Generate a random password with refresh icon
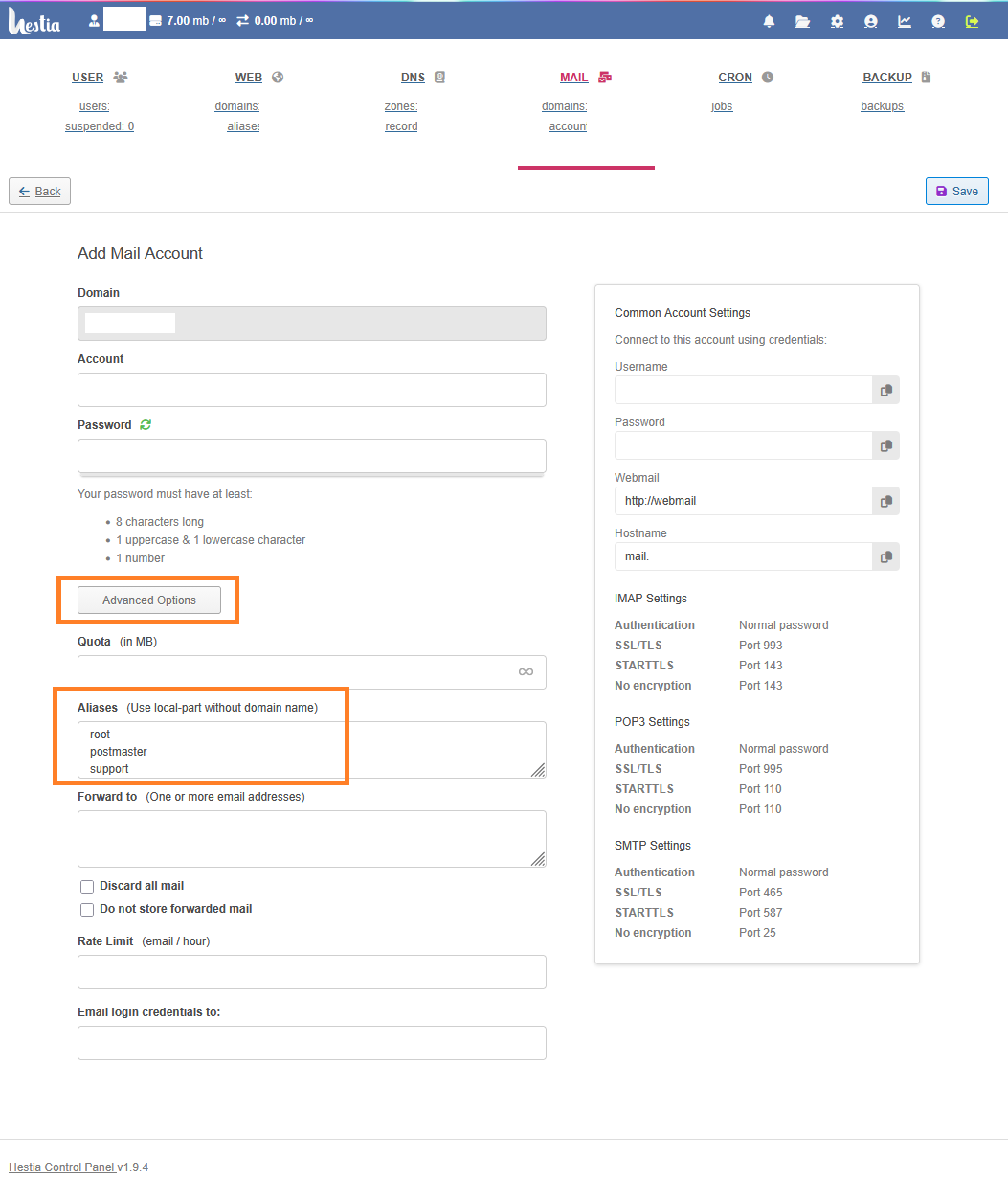Viewport: 1008px width, 1178px height. click(x=146, y=424)
